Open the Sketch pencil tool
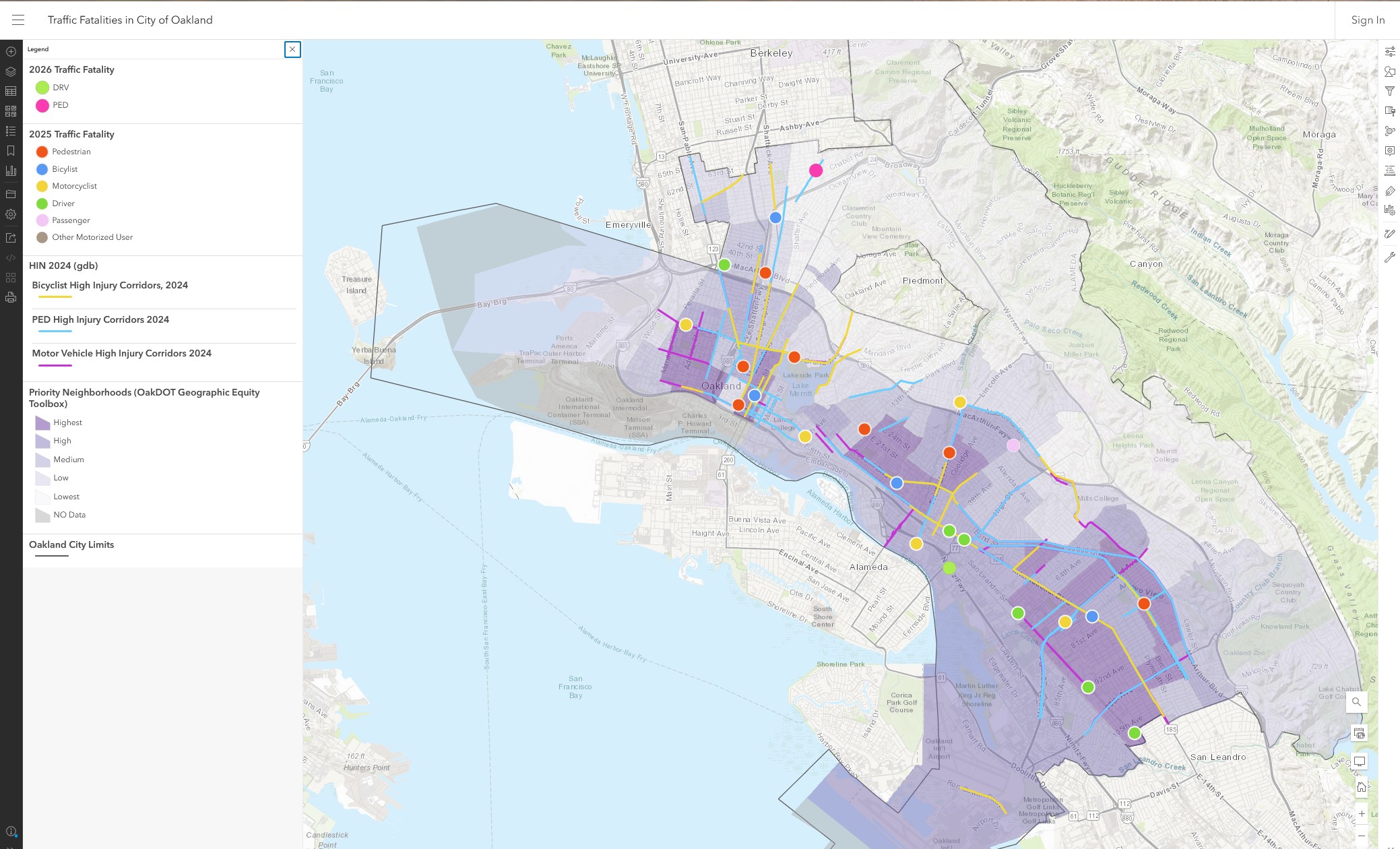The width and height of the screenshot is (1400, 849). tap(1389, 234)
